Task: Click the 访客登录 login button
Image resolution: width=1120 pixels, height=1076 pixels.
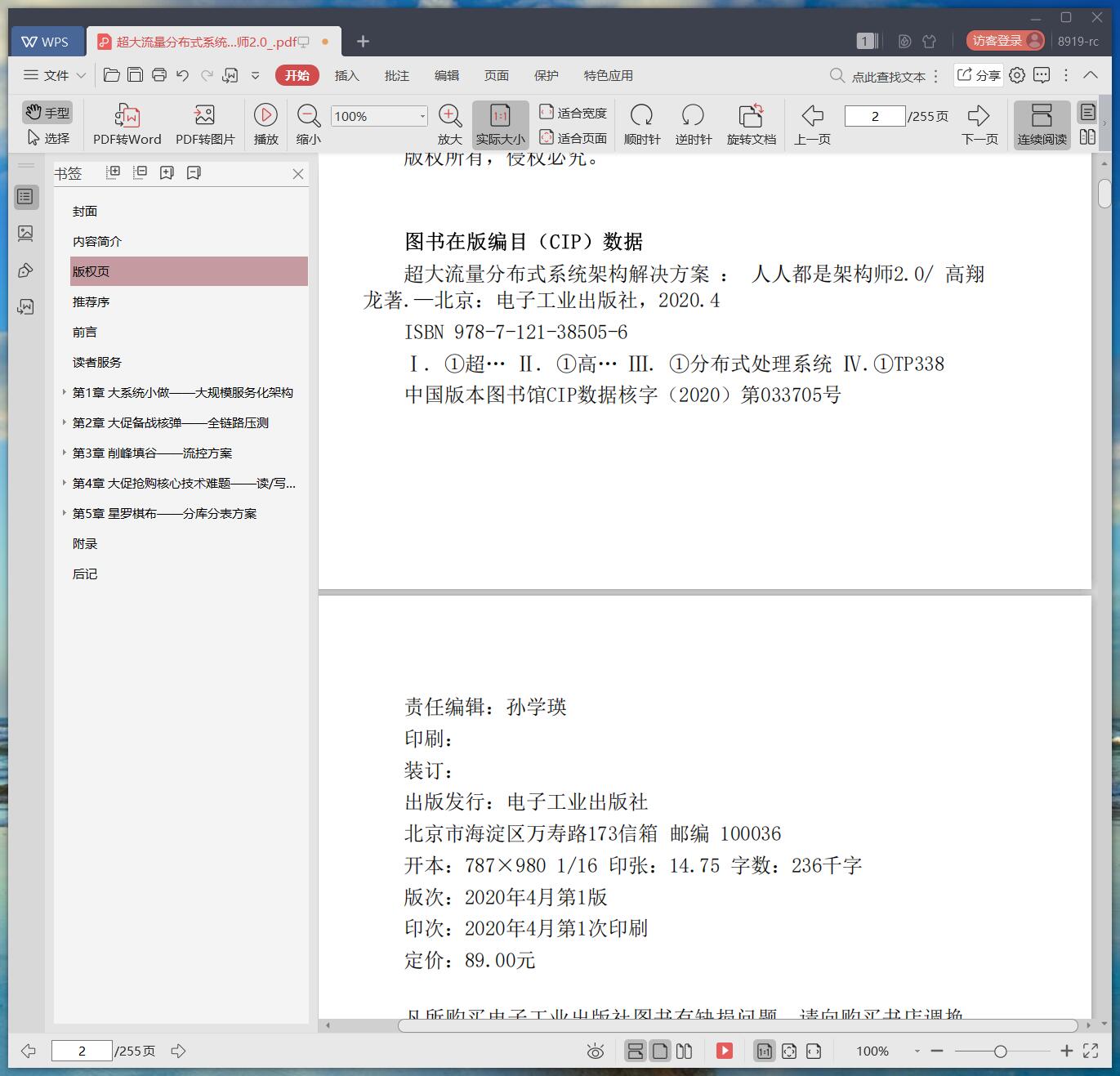Action: [x=1005, y=40]
